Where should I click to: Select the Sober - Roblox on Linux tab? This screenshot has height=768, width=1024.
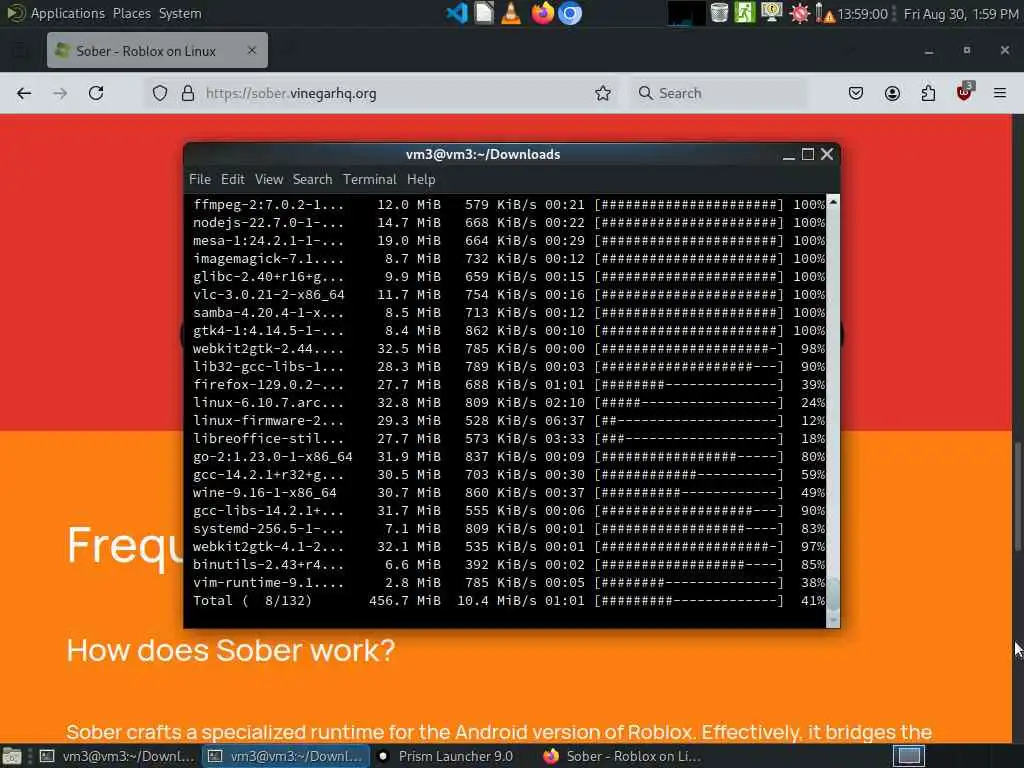[x=157, y=50]
